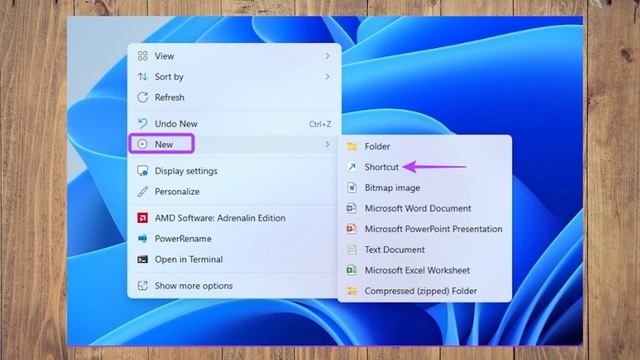
Task: Click the PowerPoint Presentation icon
Action: (x=351, y=229)
